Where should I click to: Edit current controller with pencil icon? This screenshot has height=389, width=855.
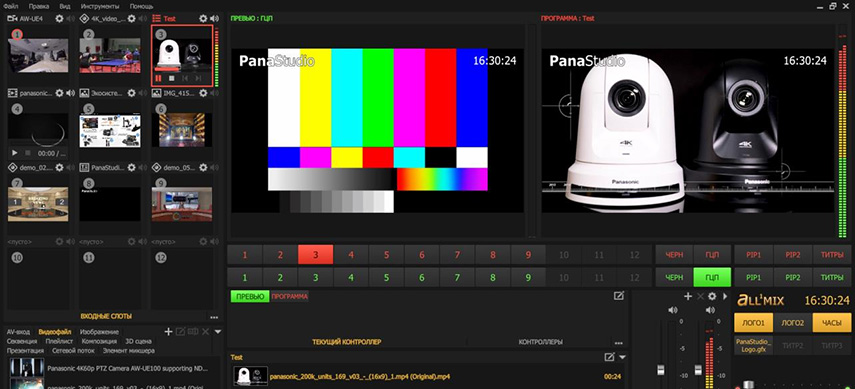pos(618,296)
